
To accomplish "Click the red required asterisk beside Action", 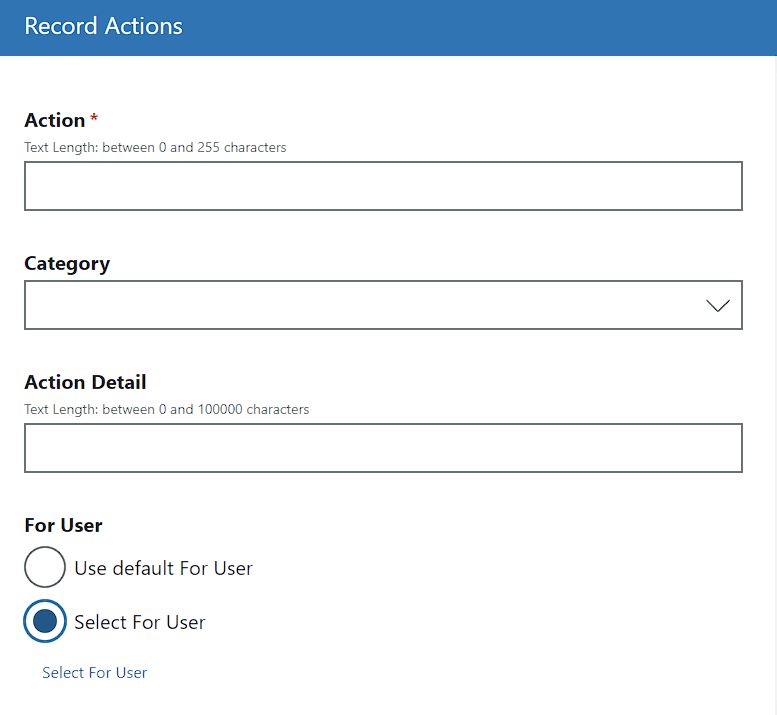I will 94,119.
